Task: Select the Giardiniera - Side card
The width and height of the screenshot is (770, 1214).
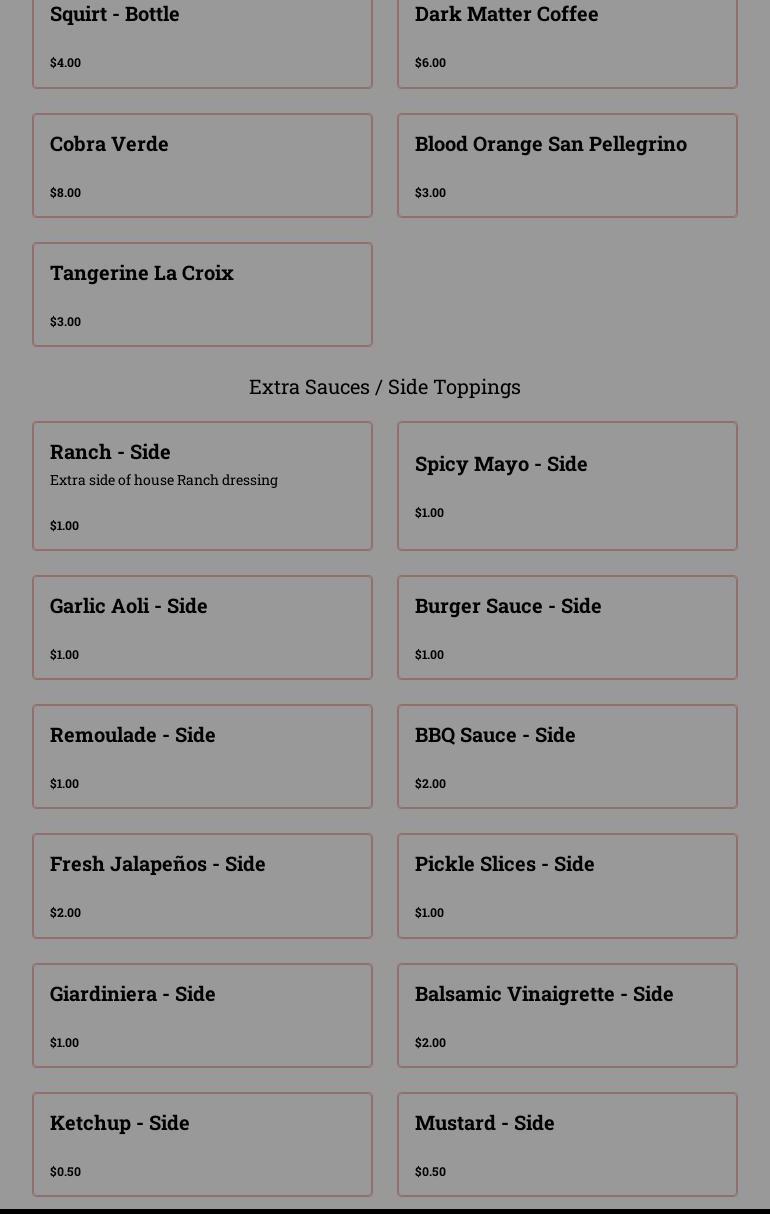Action: pos(202,1015)
